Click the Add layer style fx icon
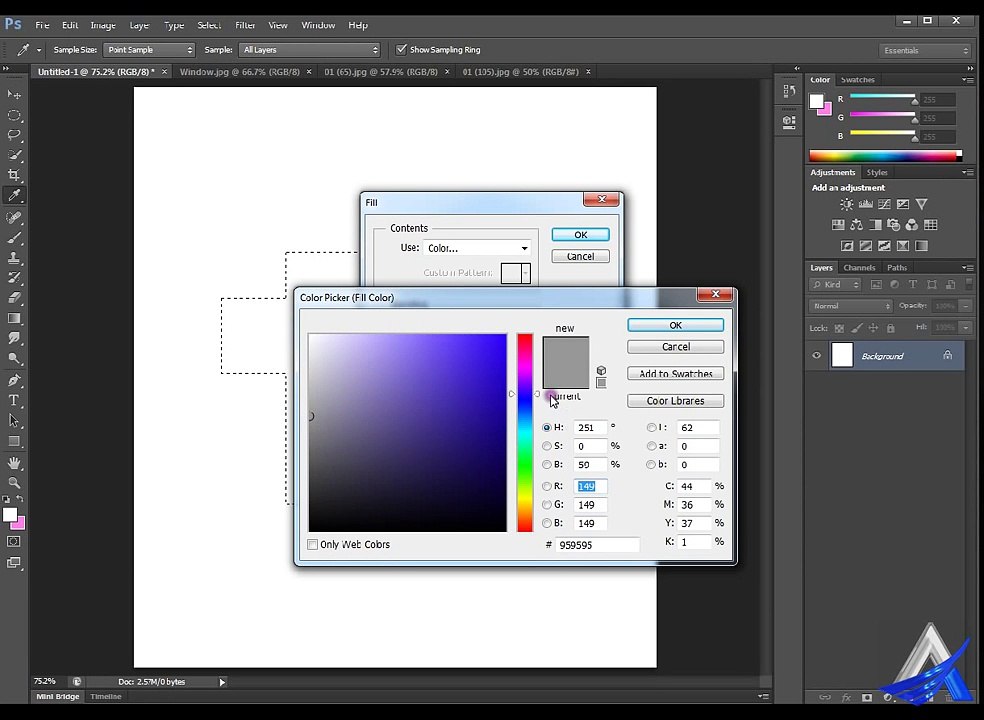This screenshot has width=984, height=720. 846,697
